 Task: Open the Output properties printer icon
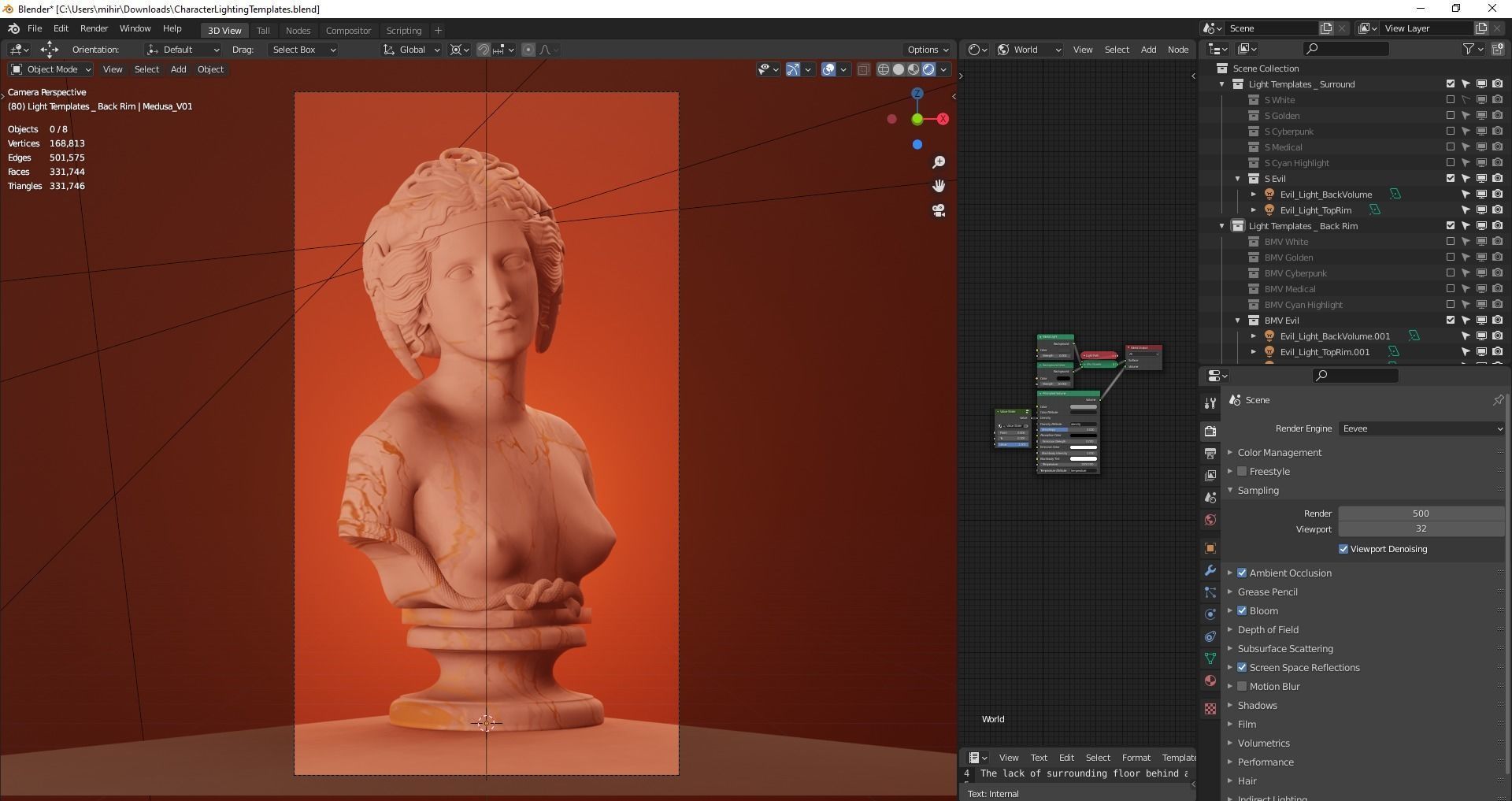point(1210,453)
